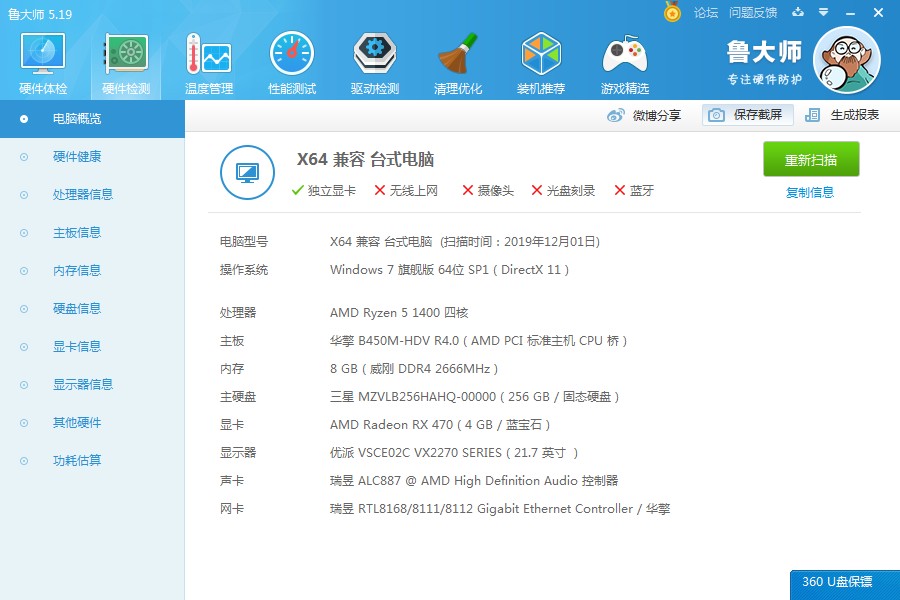Open 温度管理 temperature management icon
Screen dimensions: 900x600
coord(209,53)
